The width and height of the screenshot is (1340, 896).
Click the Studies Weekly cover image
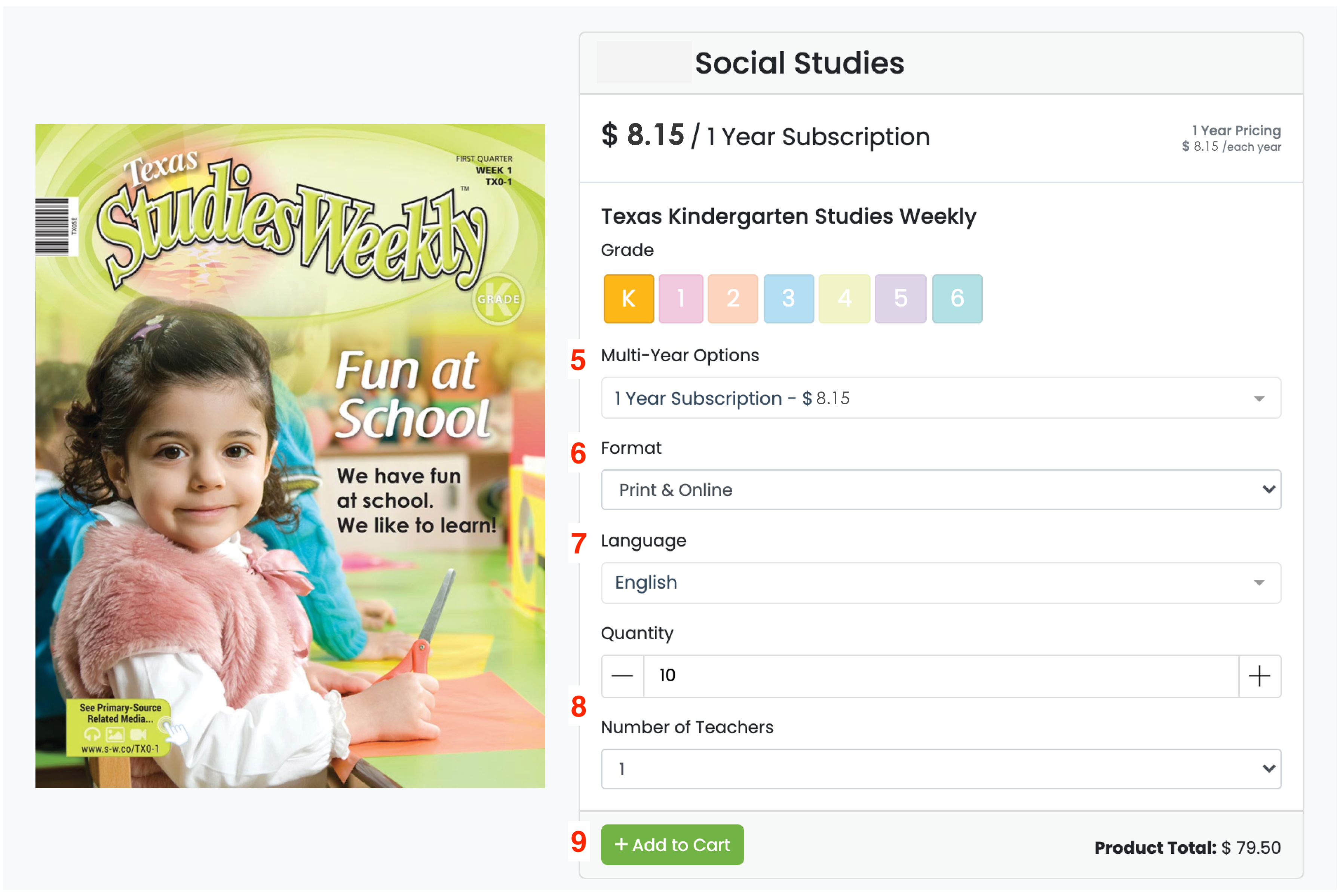[290, 456]
